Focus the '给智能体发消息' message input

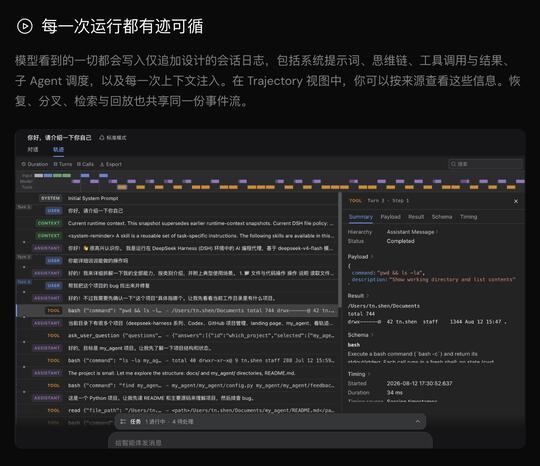[270, 442]
